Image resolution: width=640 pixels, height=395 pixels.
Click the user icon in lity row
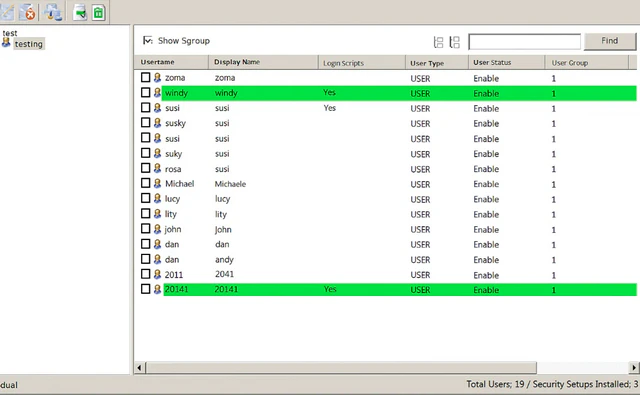(x=157, y=214)
